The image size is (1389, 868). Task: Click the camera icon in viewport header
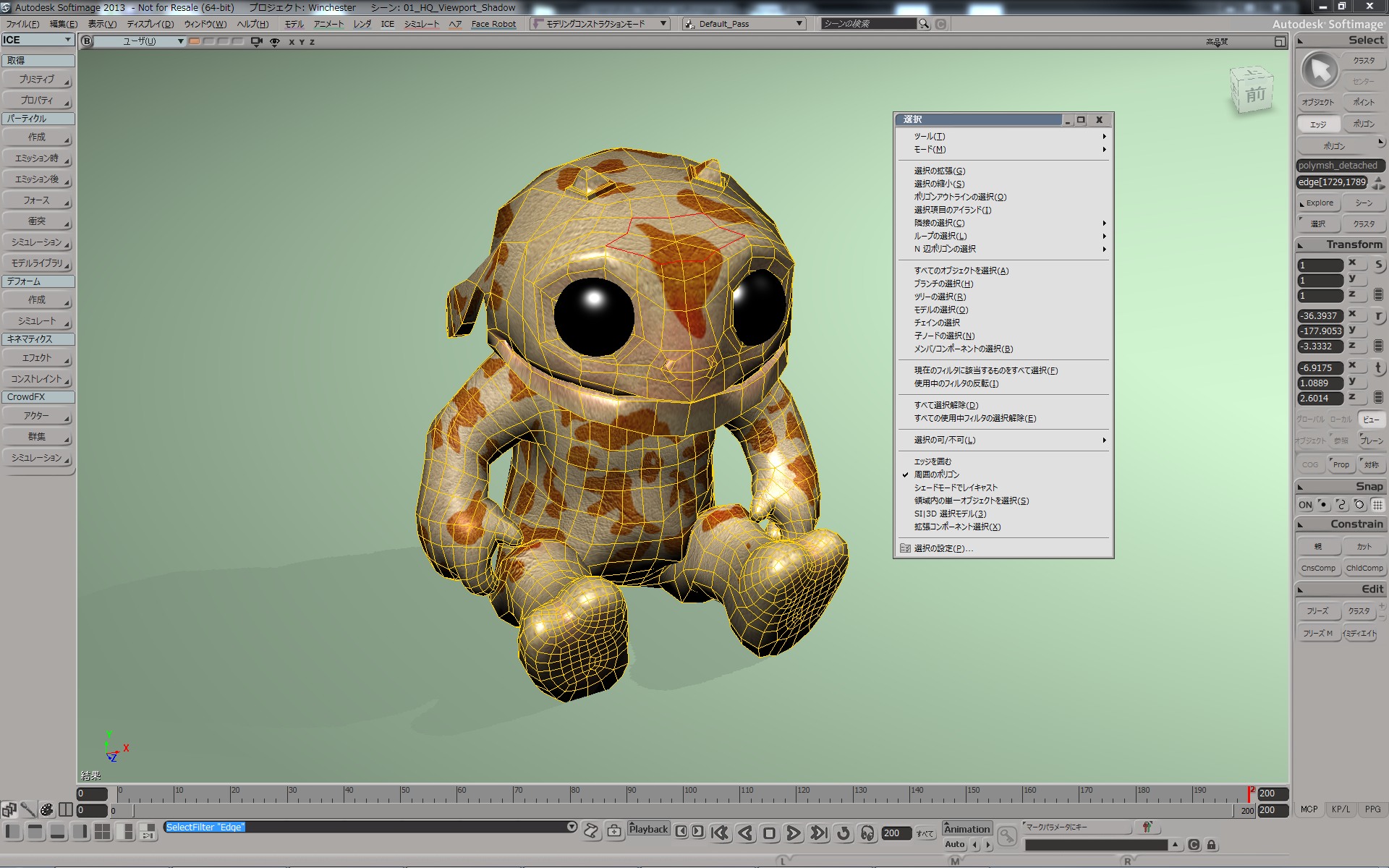click(x=256, y=41)
